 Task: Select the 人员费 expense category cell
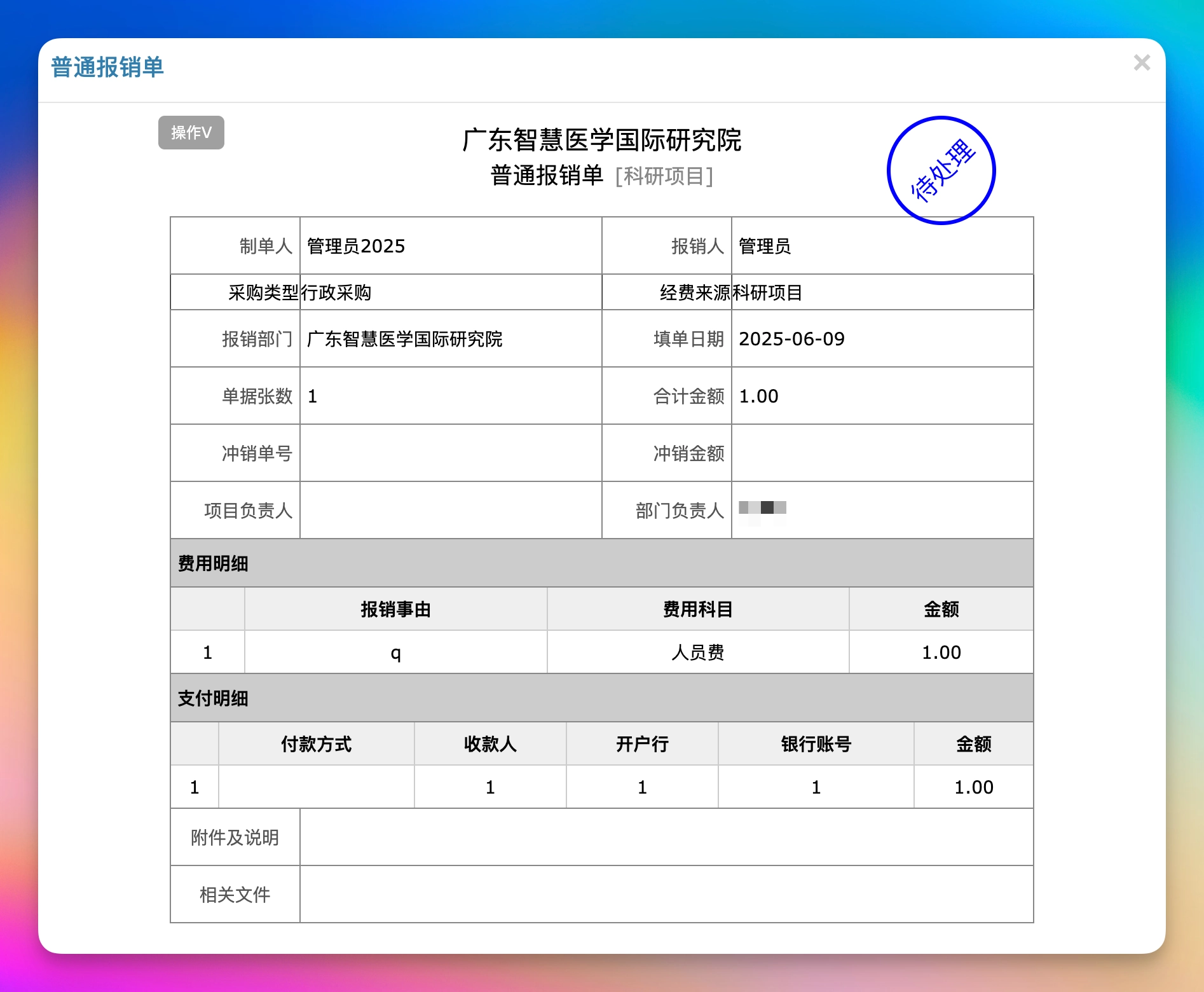(697, 651)
